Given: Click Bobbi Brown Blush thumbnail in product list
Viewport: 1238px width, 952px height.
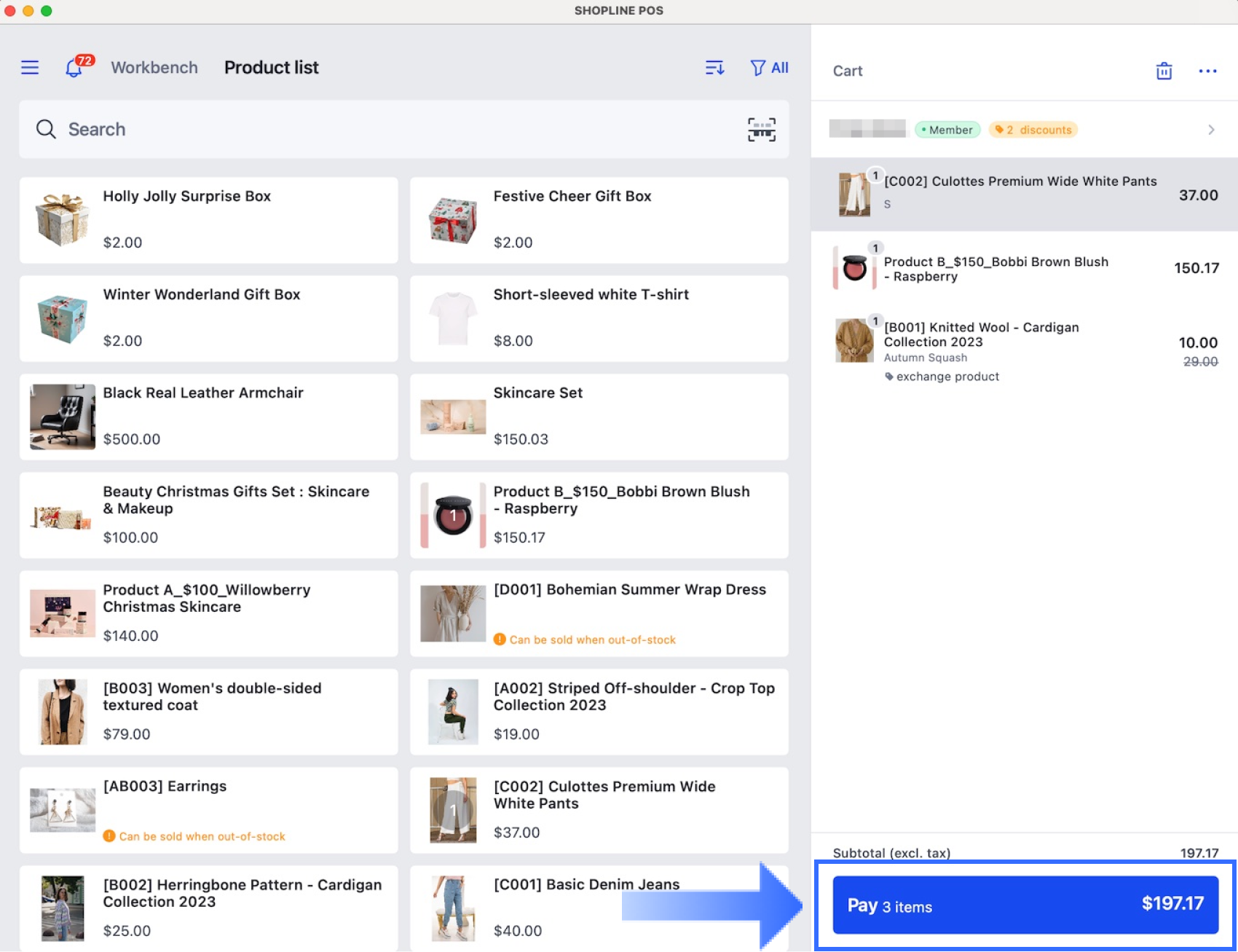Looking at the screenshot, I should coord(453,515).
